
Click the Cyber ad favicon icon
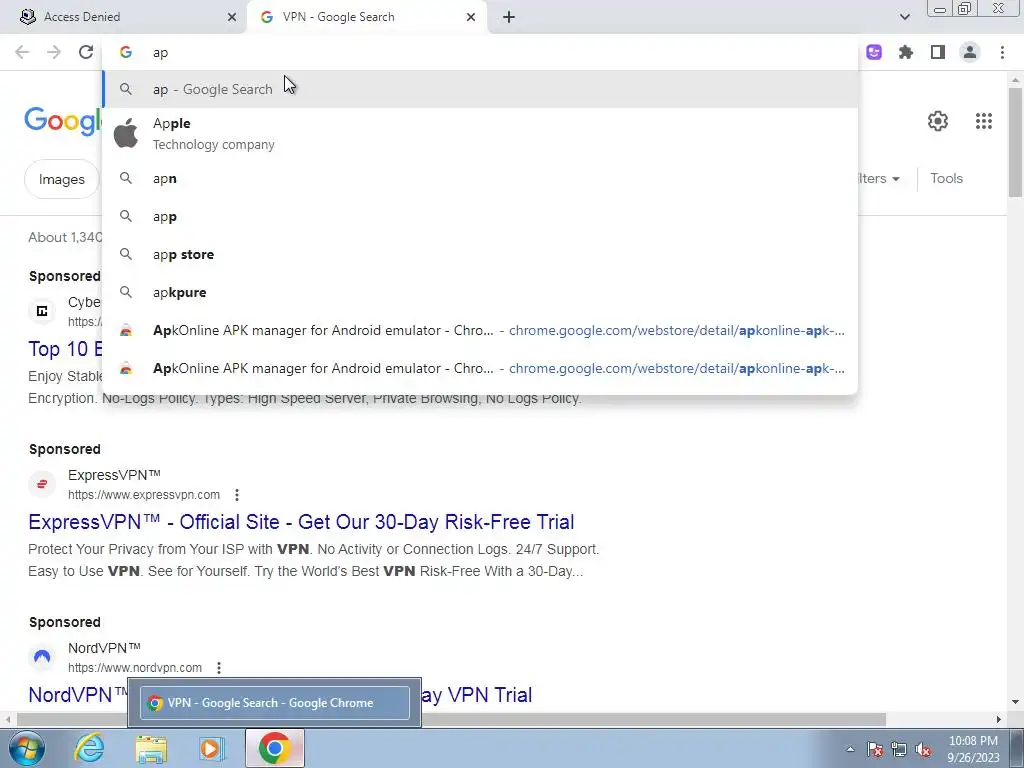(x=42, y=311)
